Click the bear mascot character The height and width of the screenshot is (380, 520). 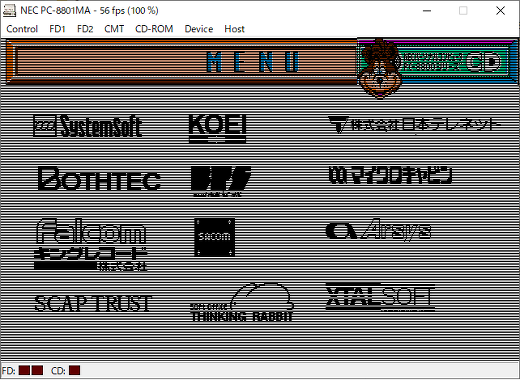[x=380, y=68]
